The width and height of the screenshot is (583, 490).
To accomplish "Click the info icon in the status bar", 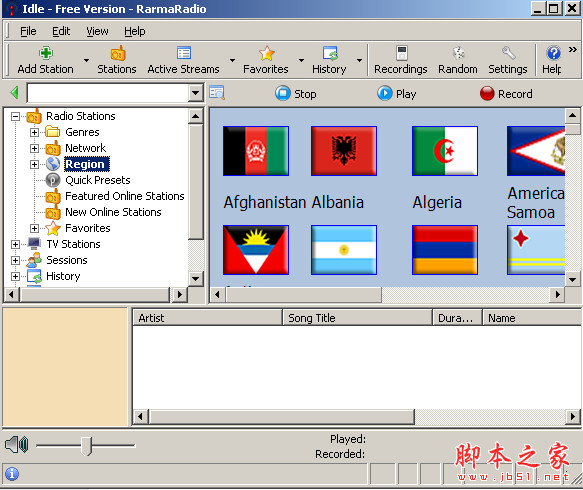I will point(12,474).
